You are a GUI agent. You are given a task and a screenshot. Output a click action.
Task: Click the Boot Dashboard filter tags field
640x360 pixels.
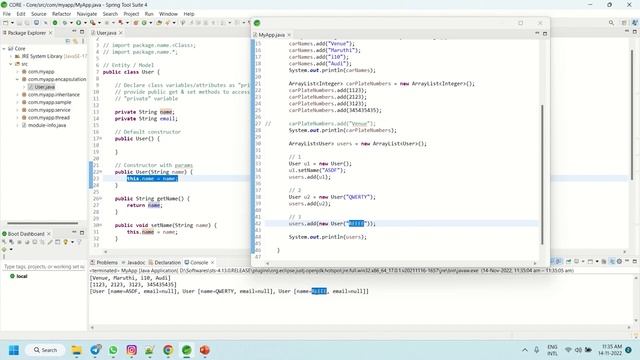tap(43, 267)
